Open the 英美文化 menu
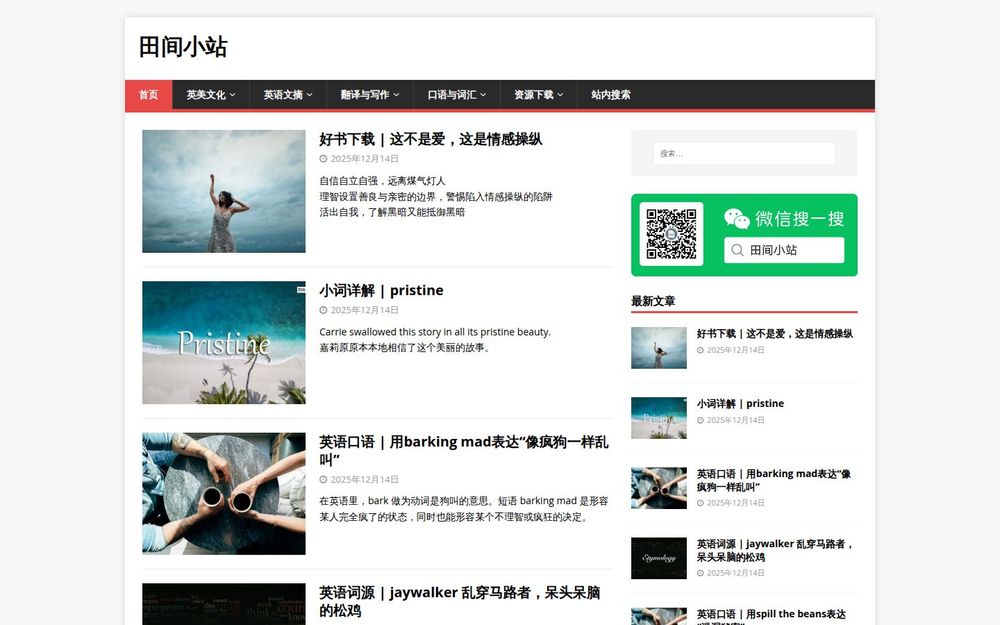Screen dimensions: 1000x625 click(x=210, y=95)
